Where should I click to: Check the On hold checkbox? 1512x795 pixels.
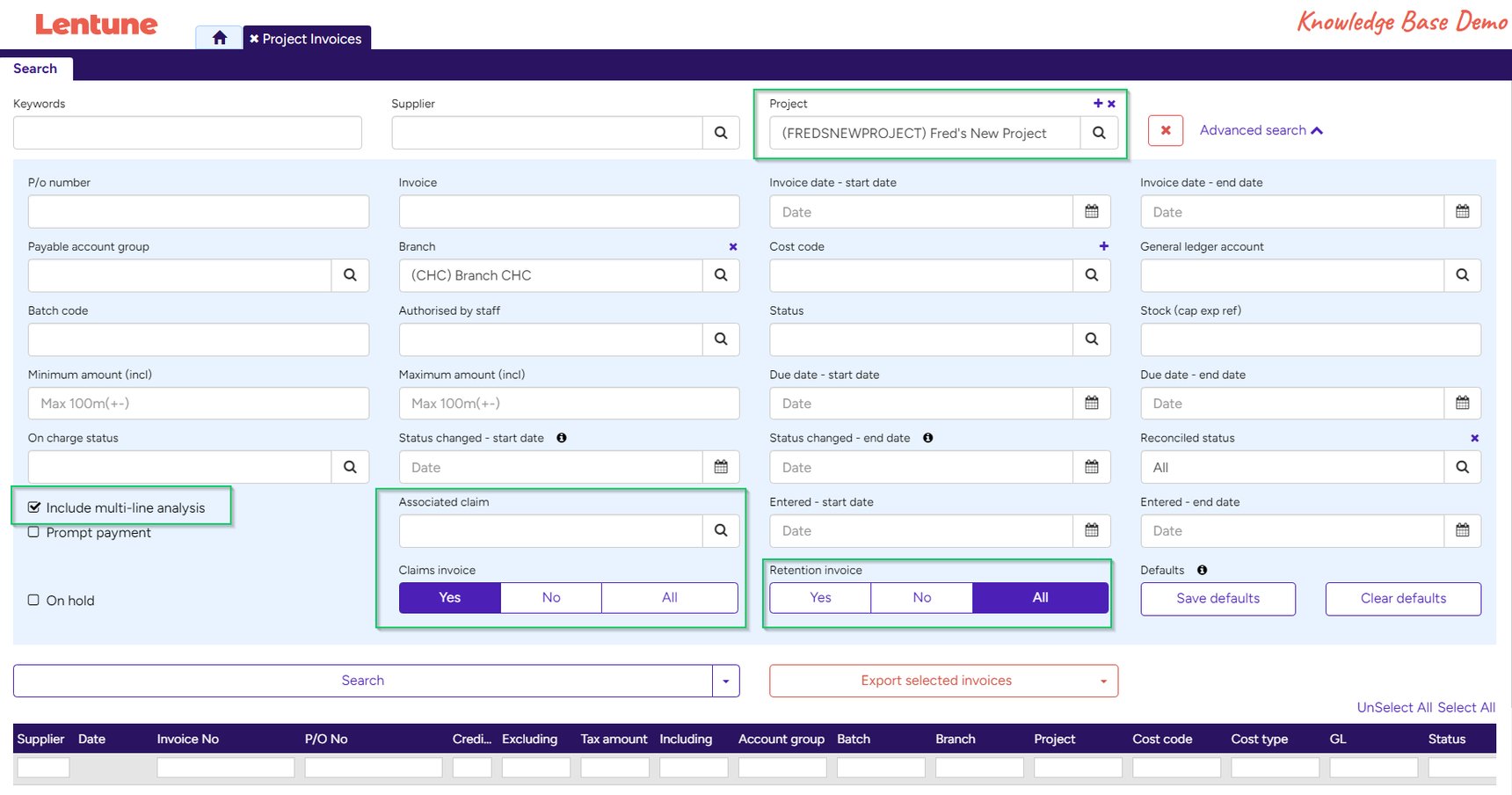(x=33, y=600)
